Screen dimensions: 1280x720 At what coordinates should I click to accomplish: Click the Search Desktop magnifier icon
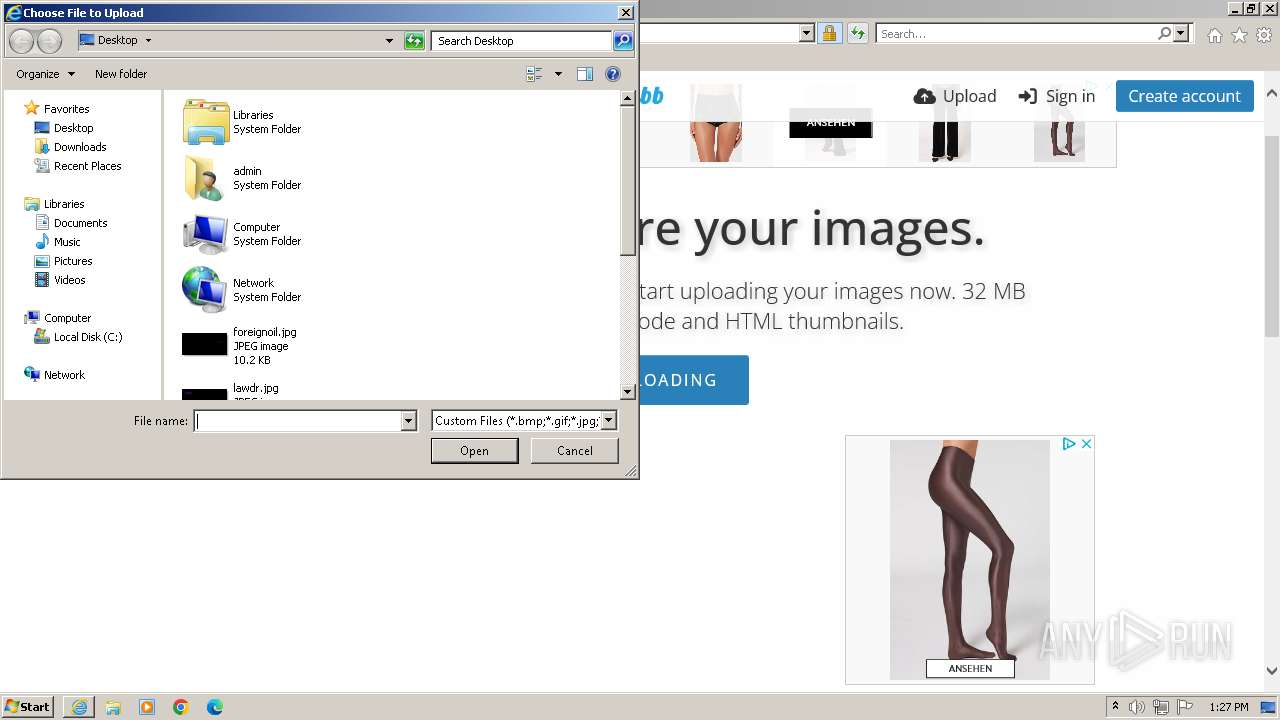click(x=623, y=41)
